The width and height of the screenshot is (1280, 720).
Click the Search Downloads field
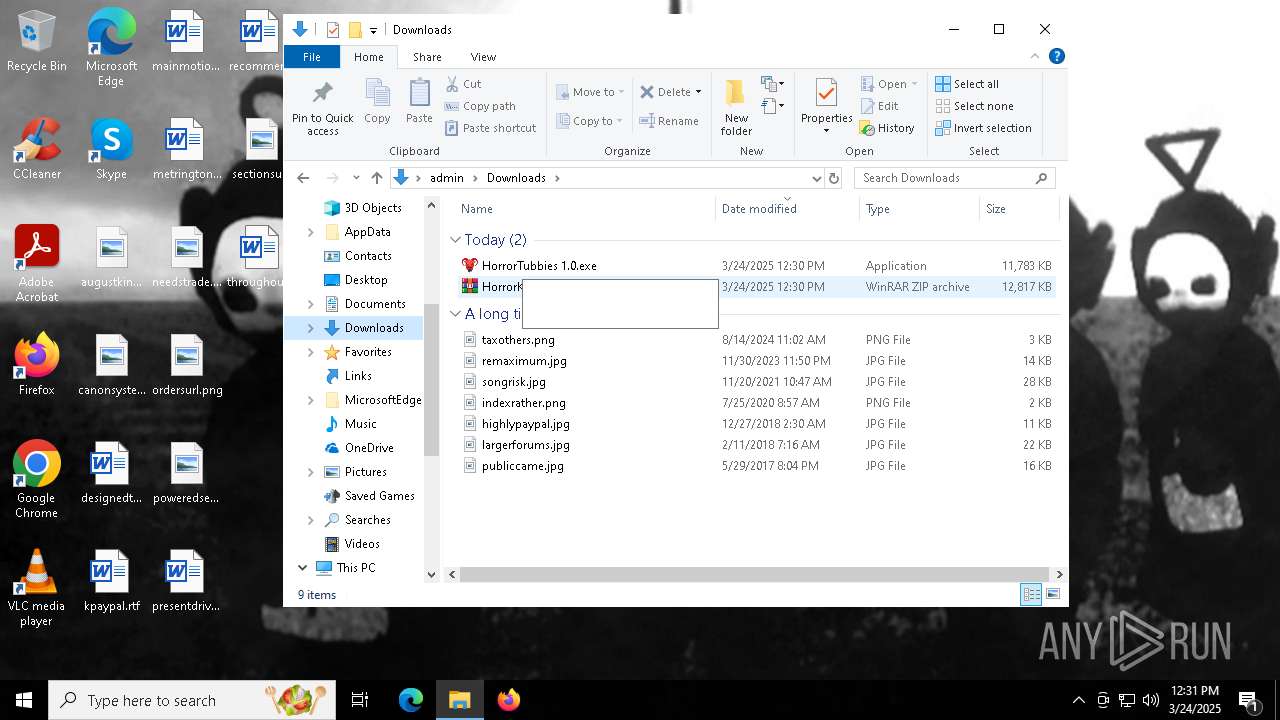pos(954,178)
